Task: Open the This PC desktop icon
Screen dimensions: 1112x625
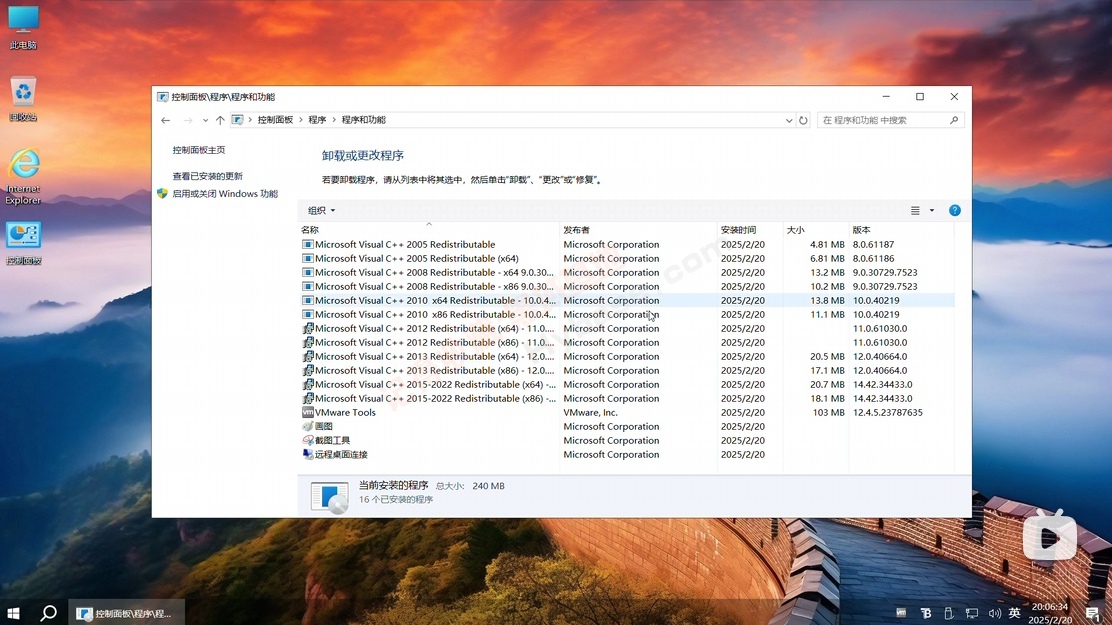Action: (23, 26)
